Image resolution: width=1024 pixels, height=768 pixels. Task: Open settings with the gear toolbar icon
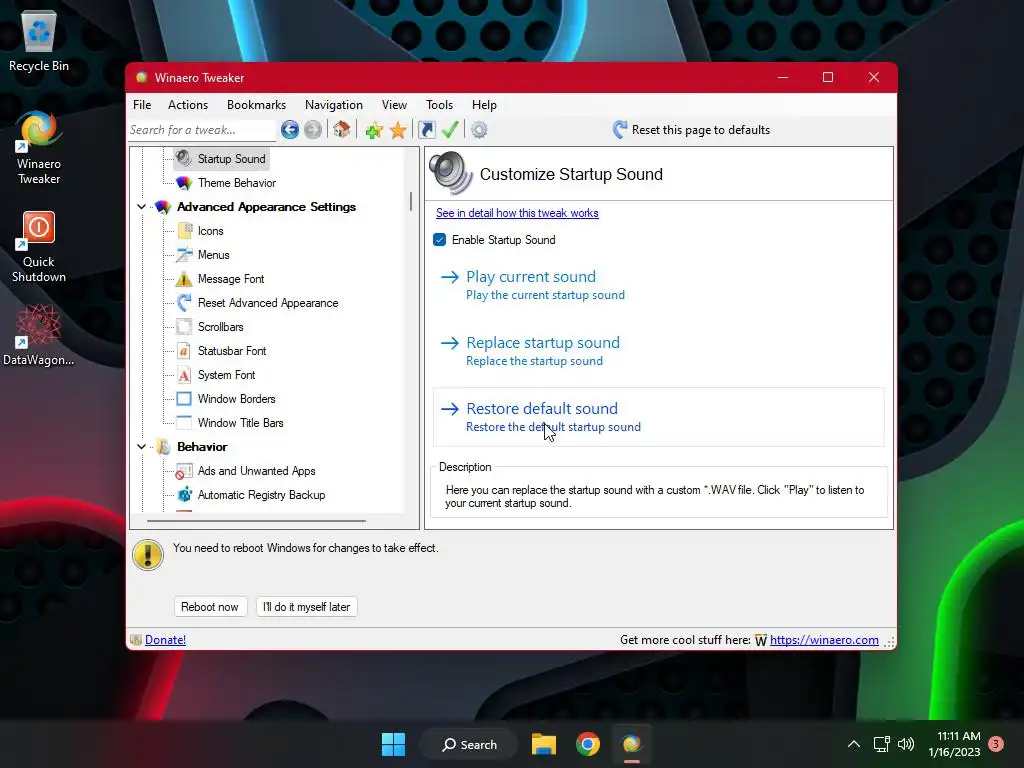(479, 130)
